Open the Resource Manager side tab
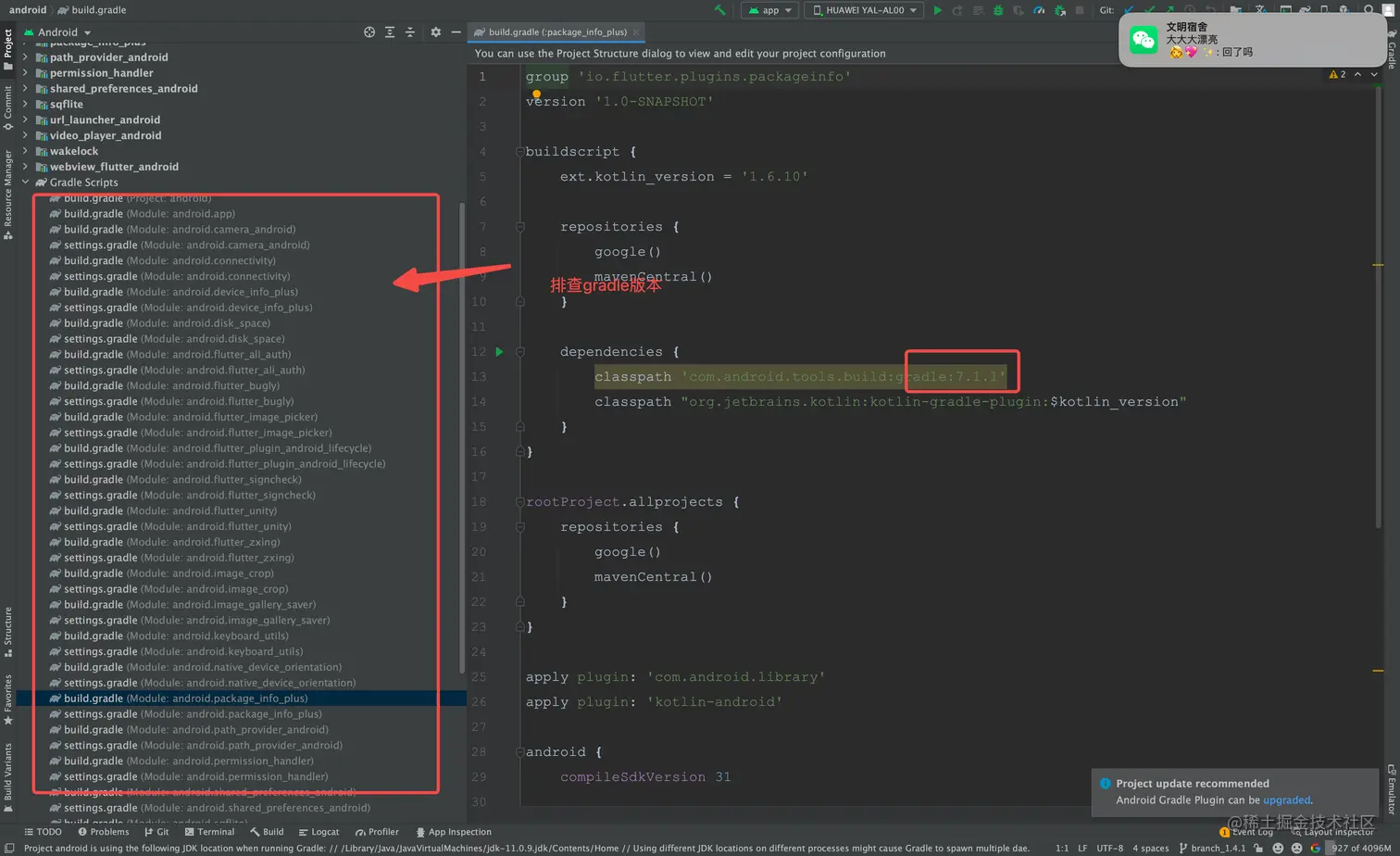 tap(7, 195)
